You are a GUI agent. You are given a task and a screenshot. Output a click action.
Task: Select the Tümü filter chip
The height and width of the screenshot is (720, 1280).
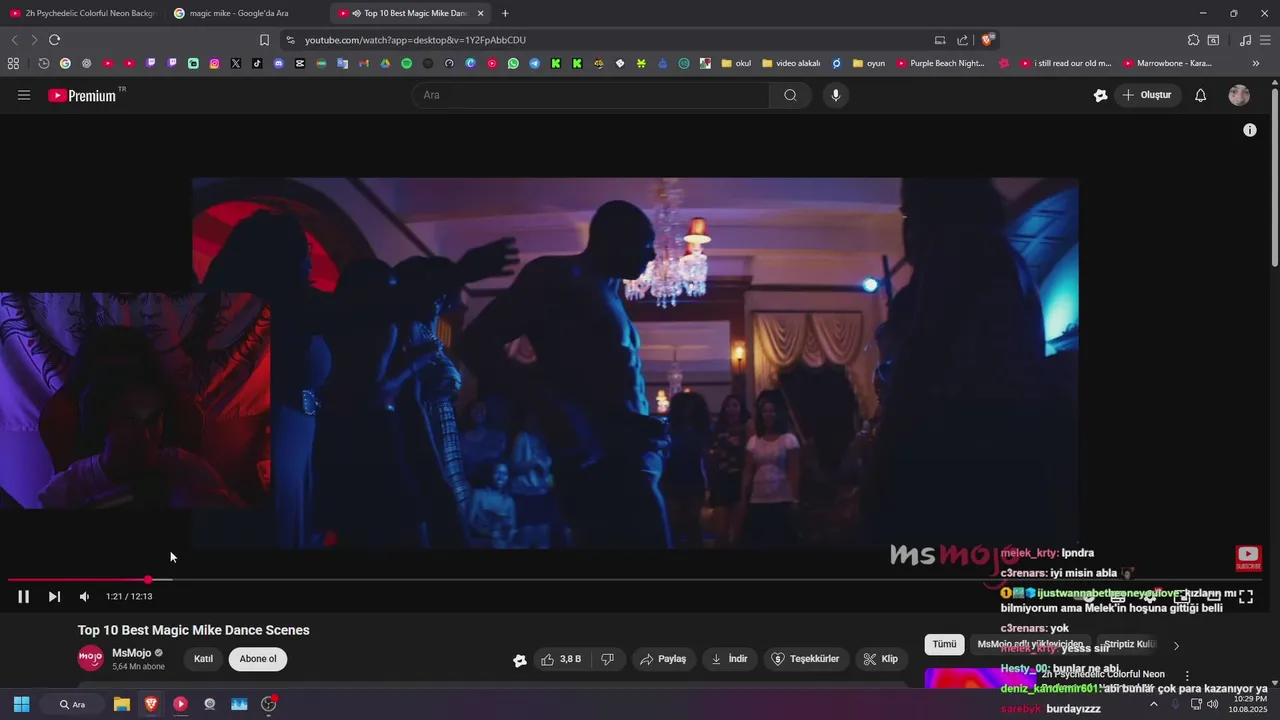coord(944,645)
